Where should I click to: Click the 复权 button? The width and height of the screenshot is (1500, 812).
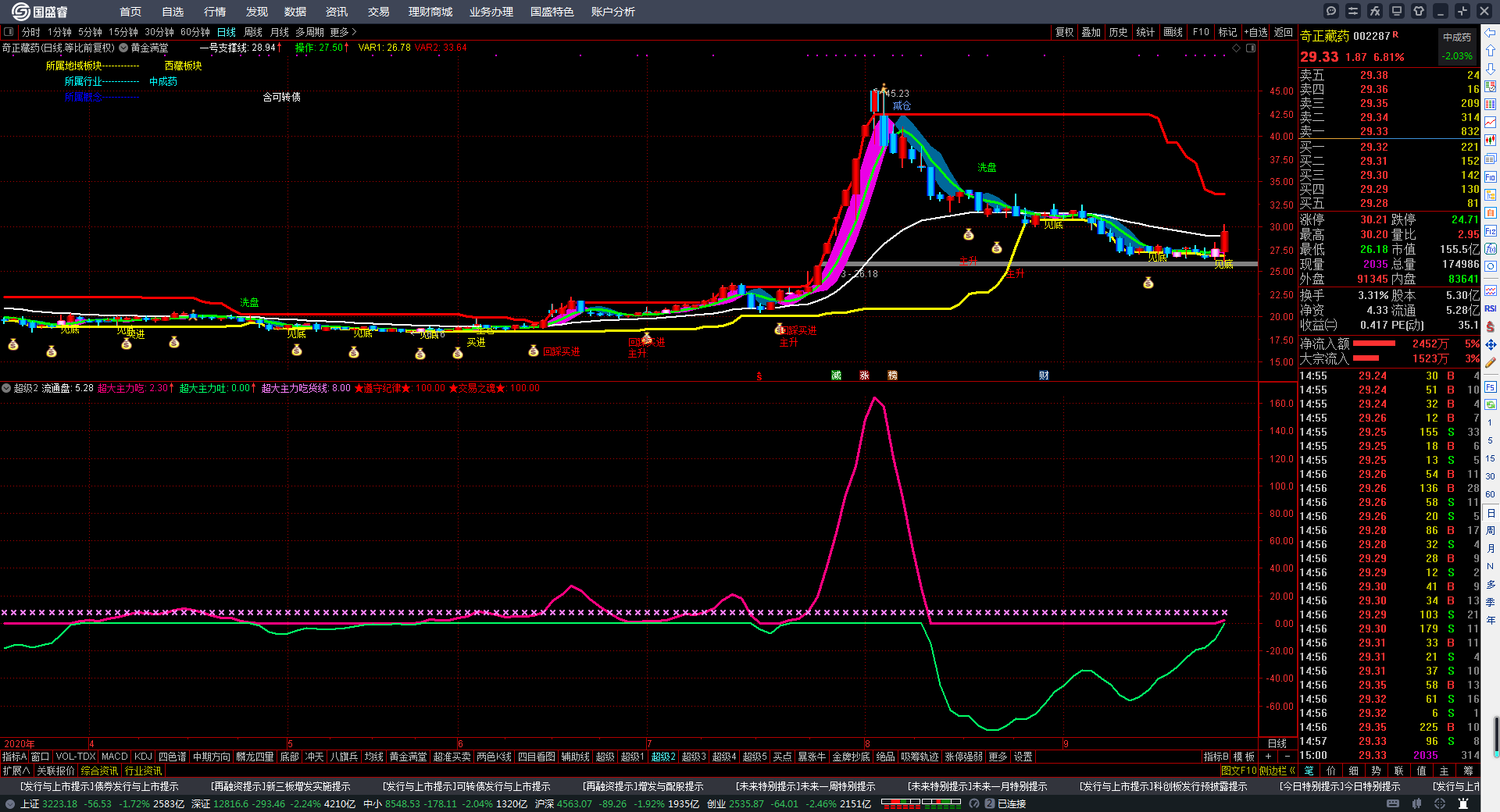tap(1064, 32)
